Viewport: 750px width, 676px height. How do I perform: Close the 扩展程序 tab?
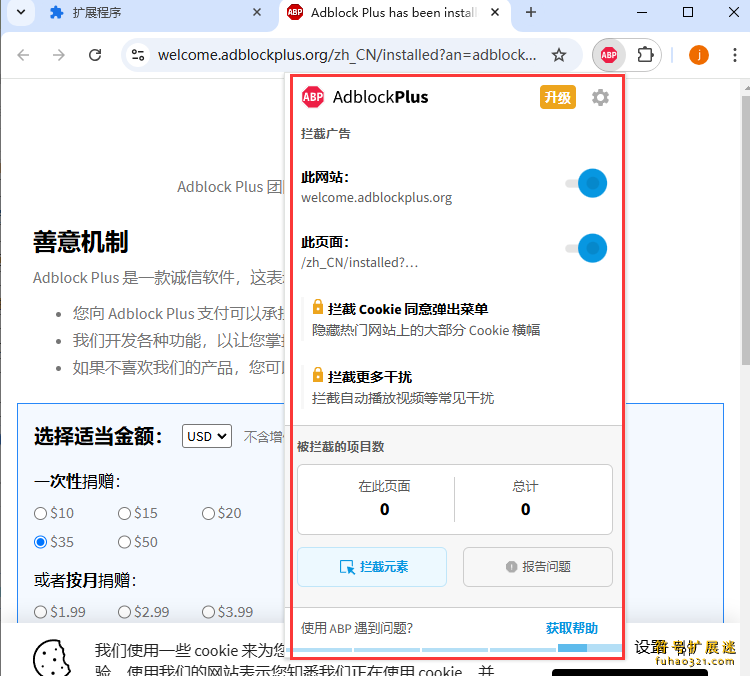coord(257,12)
